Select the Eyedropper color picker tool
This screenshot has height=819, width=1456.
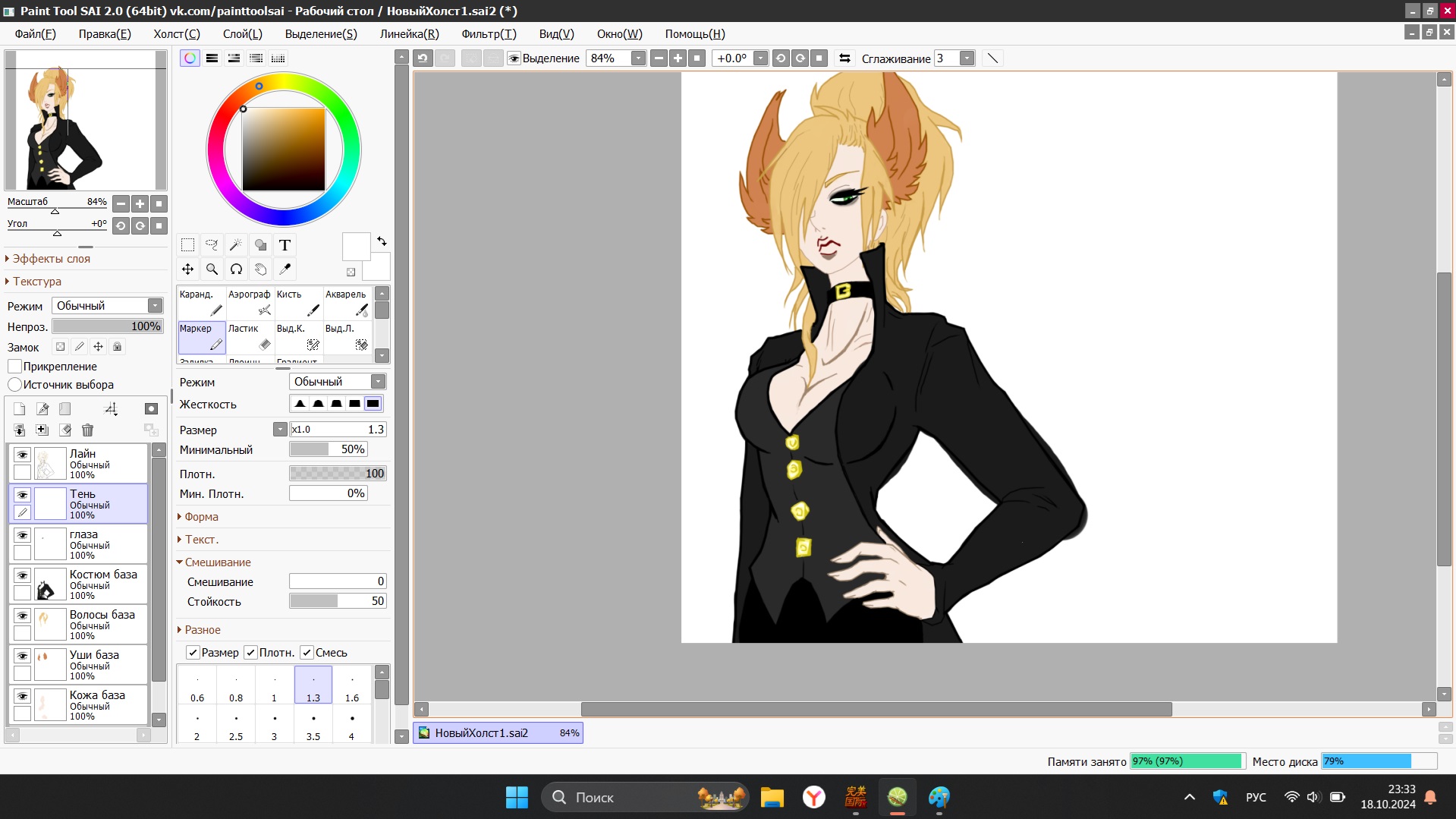tap(285, 269)
